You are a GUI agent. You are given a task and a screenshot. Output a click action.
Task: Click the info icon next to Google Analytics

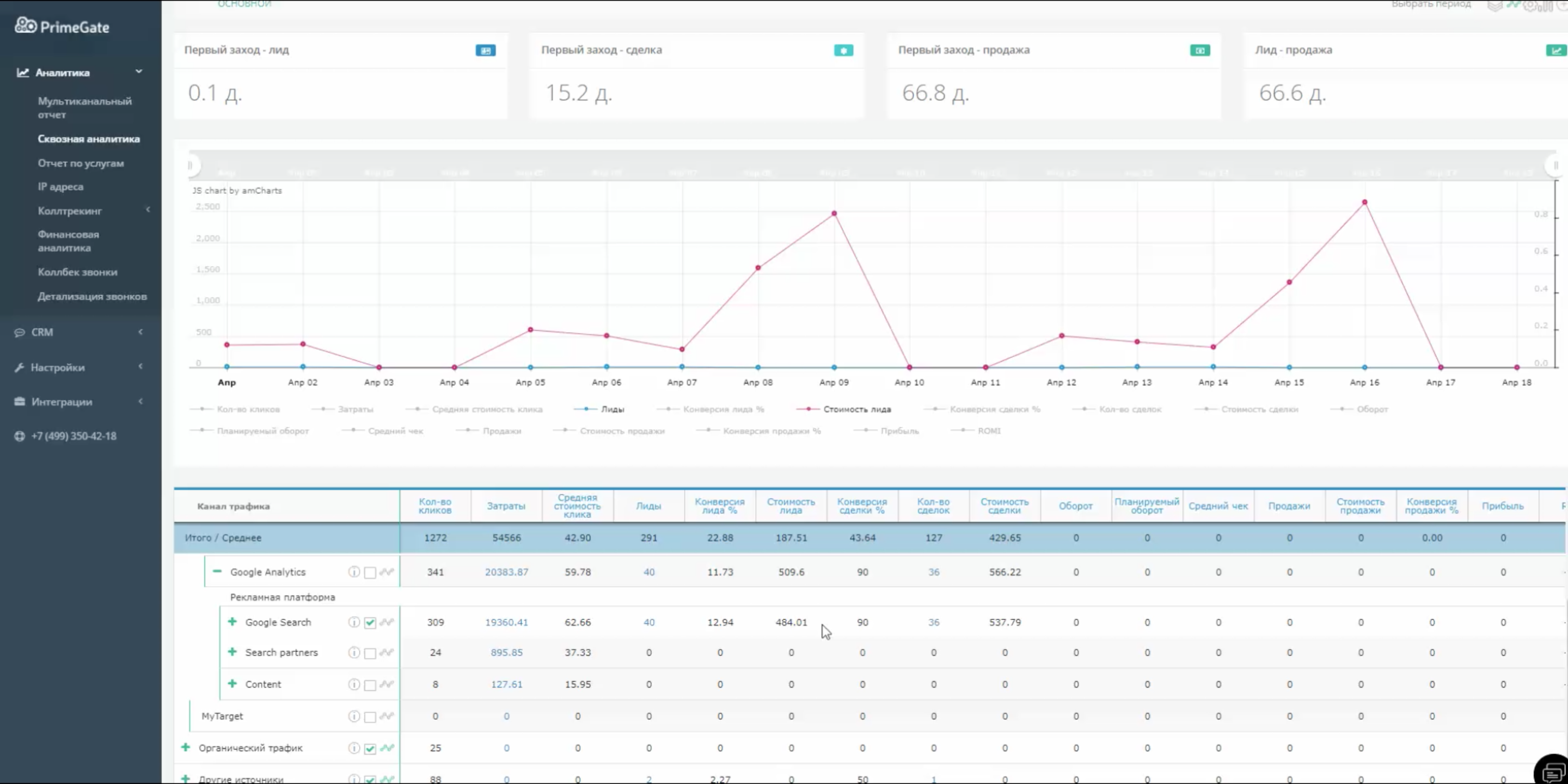point(354,572)
